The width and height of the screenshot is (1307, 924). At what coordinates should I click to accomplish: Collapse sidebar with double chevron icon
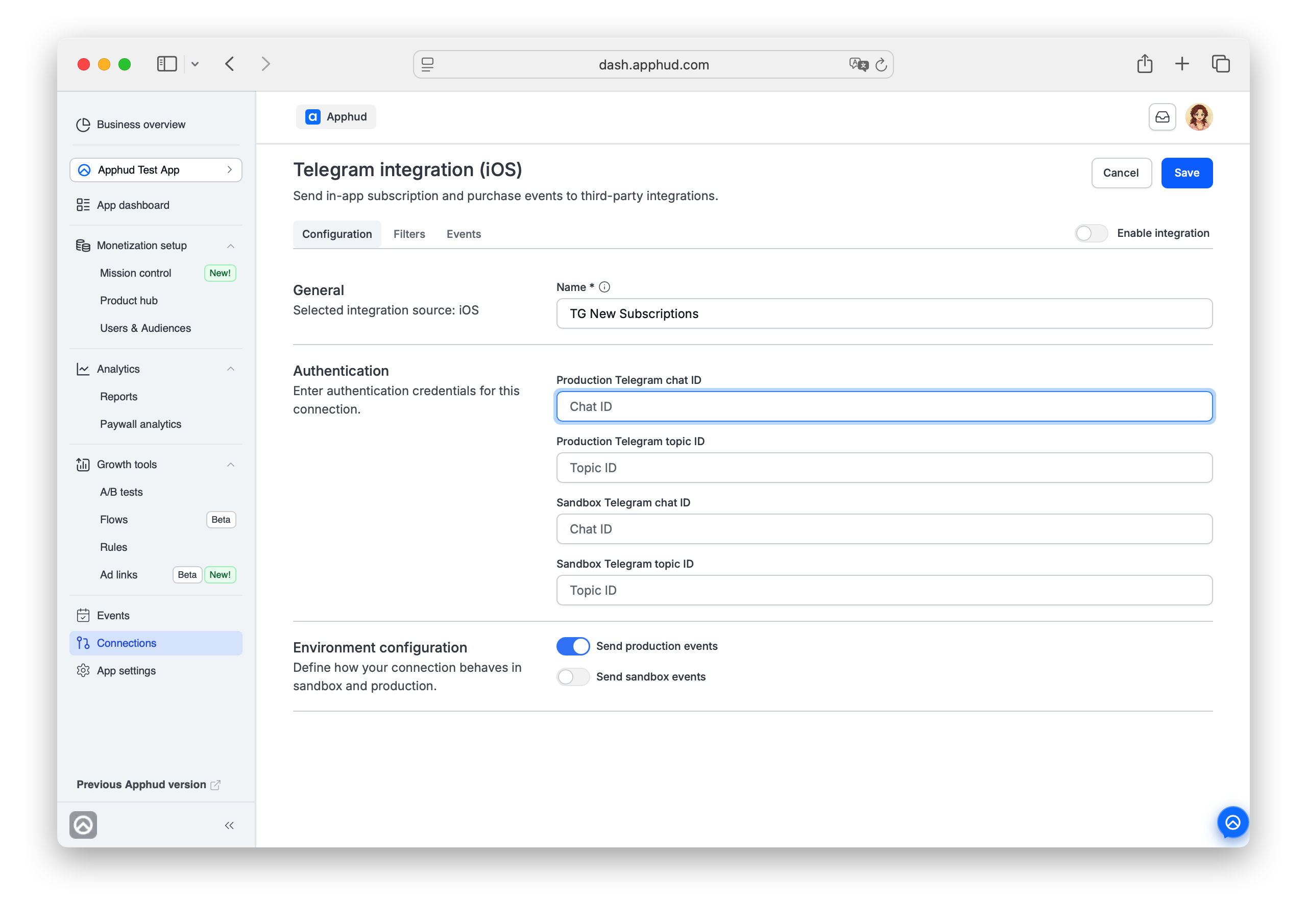pos(229,825)
